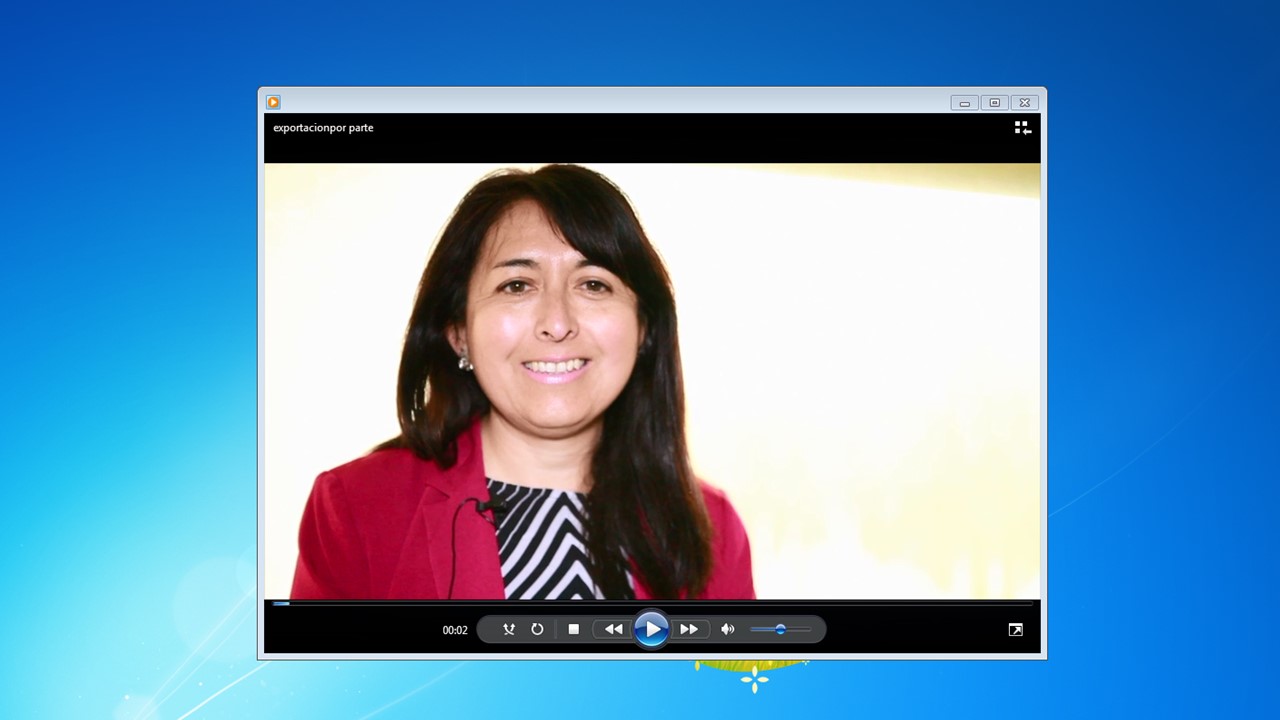Click the elapsed time 00:02
Screen dimensions: 1280x720
click(455, 630)
